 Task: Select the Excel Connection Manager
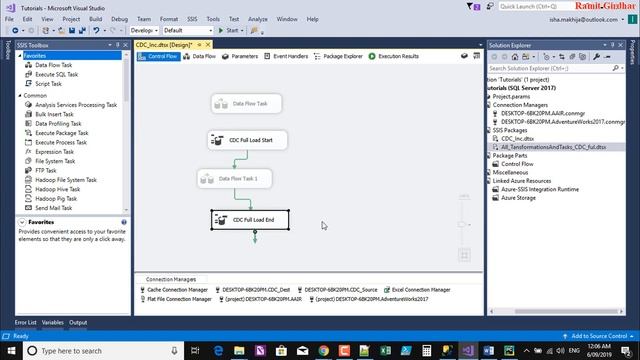[x=417, y=290]
